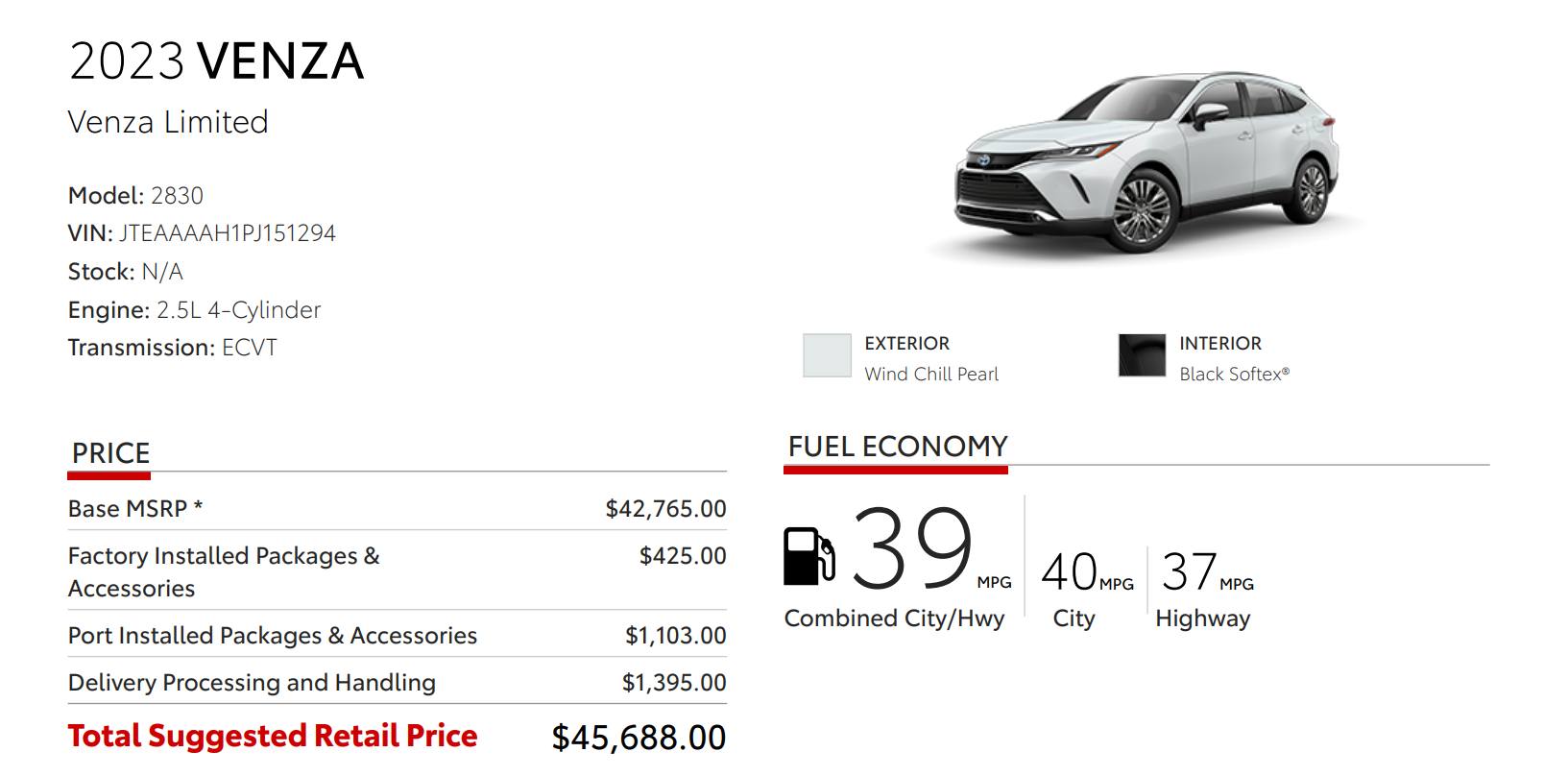Click Delivery Processing and Handling row
Viewport: 1568px width, 776px height.
397,682
